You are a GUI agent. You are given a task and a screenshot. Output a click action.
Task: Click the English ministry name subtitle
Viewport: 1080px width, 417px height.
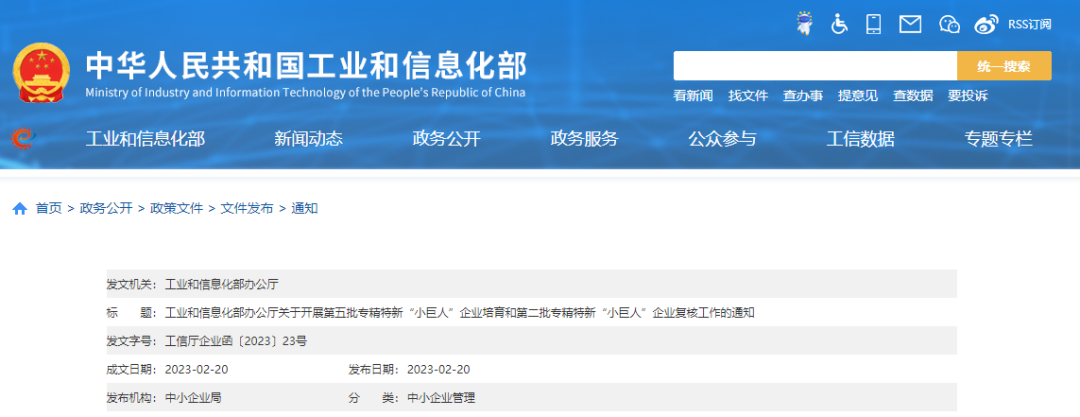coord(305,93)
